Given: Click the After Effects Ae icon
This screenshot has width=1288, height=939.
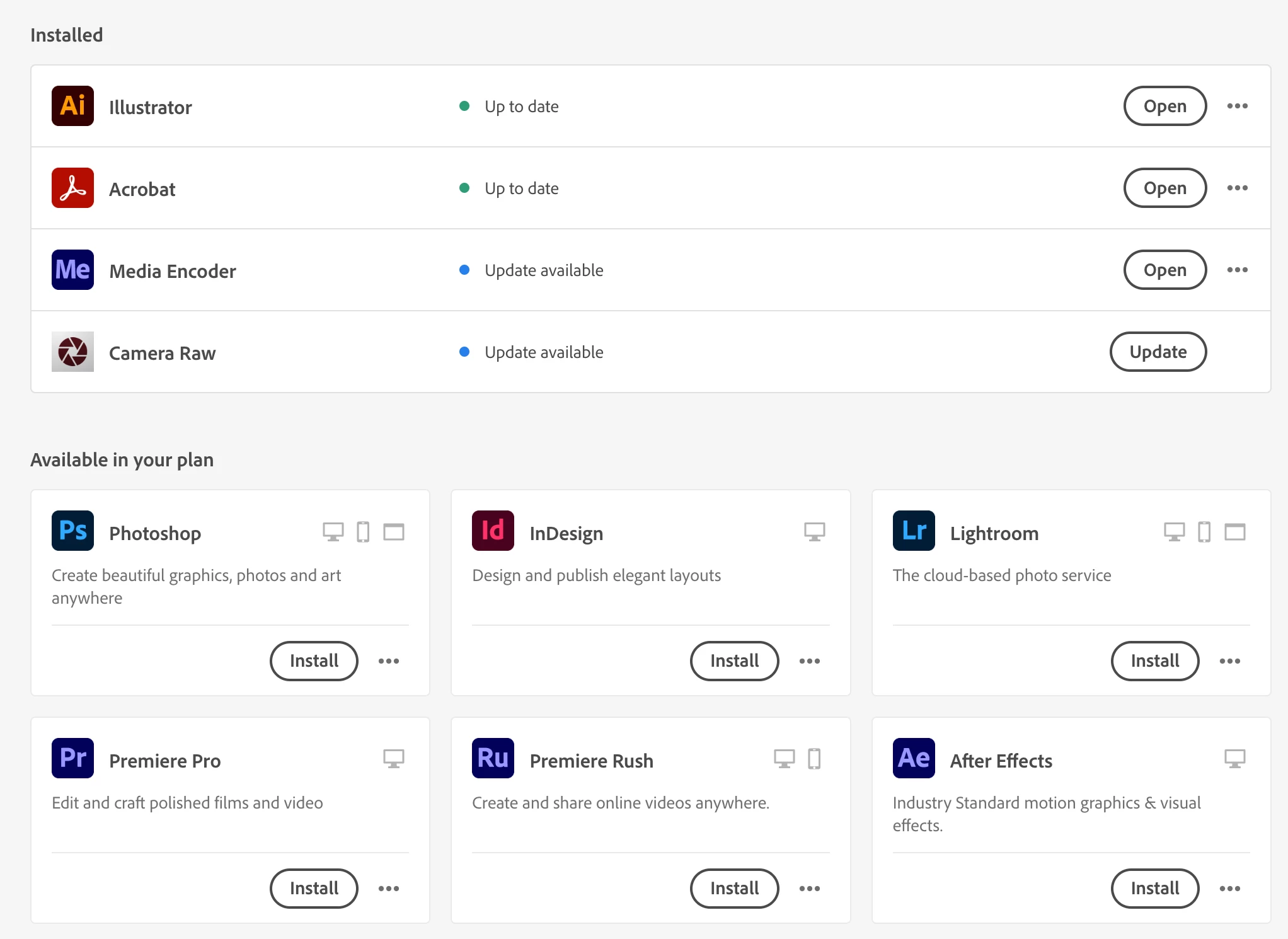Looking at the screenshot, I should tap(914, 758).
